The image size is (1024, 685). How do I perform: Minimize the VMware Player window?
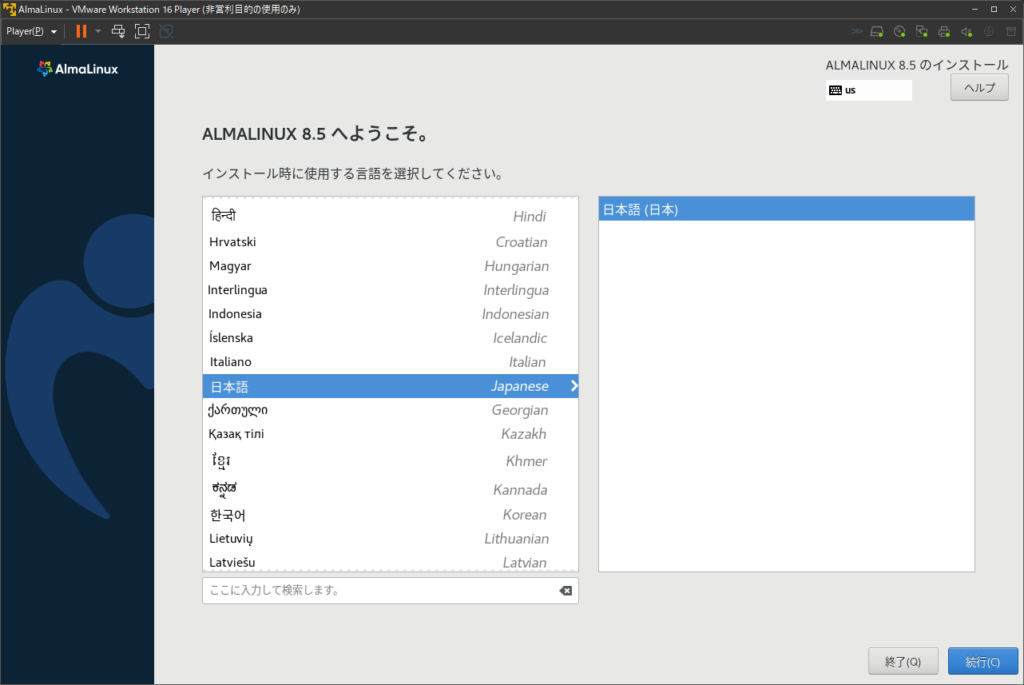[x=974, y=9]
